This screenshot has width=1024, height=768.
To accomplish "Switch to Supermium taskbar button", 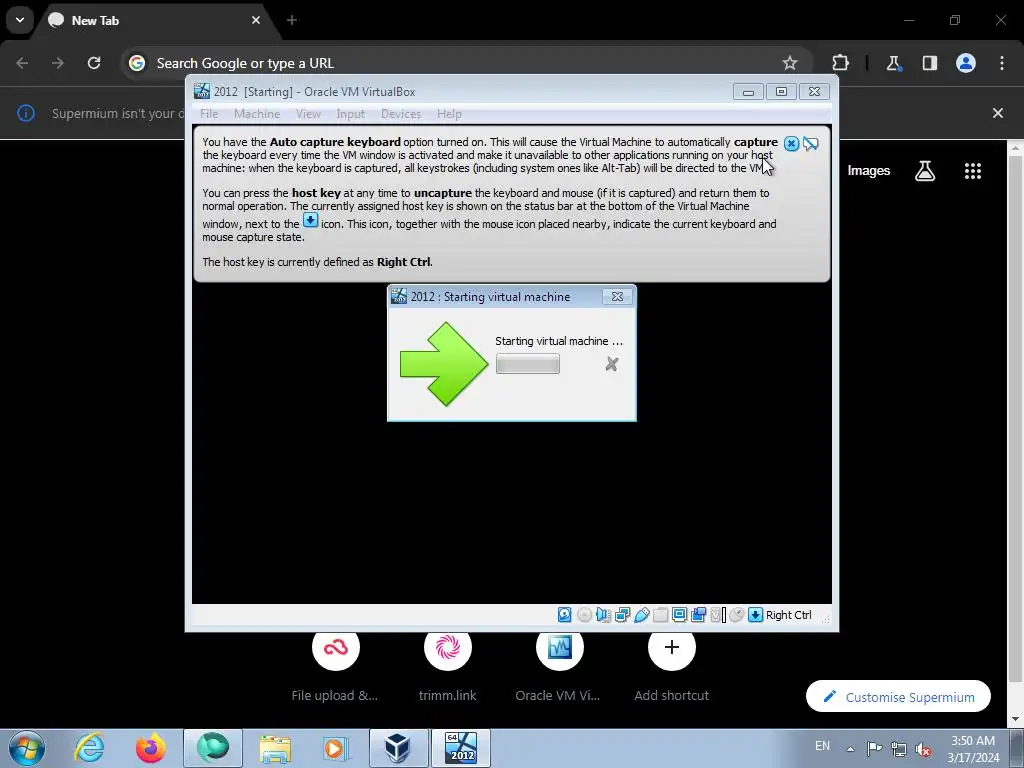I will 213,748.
